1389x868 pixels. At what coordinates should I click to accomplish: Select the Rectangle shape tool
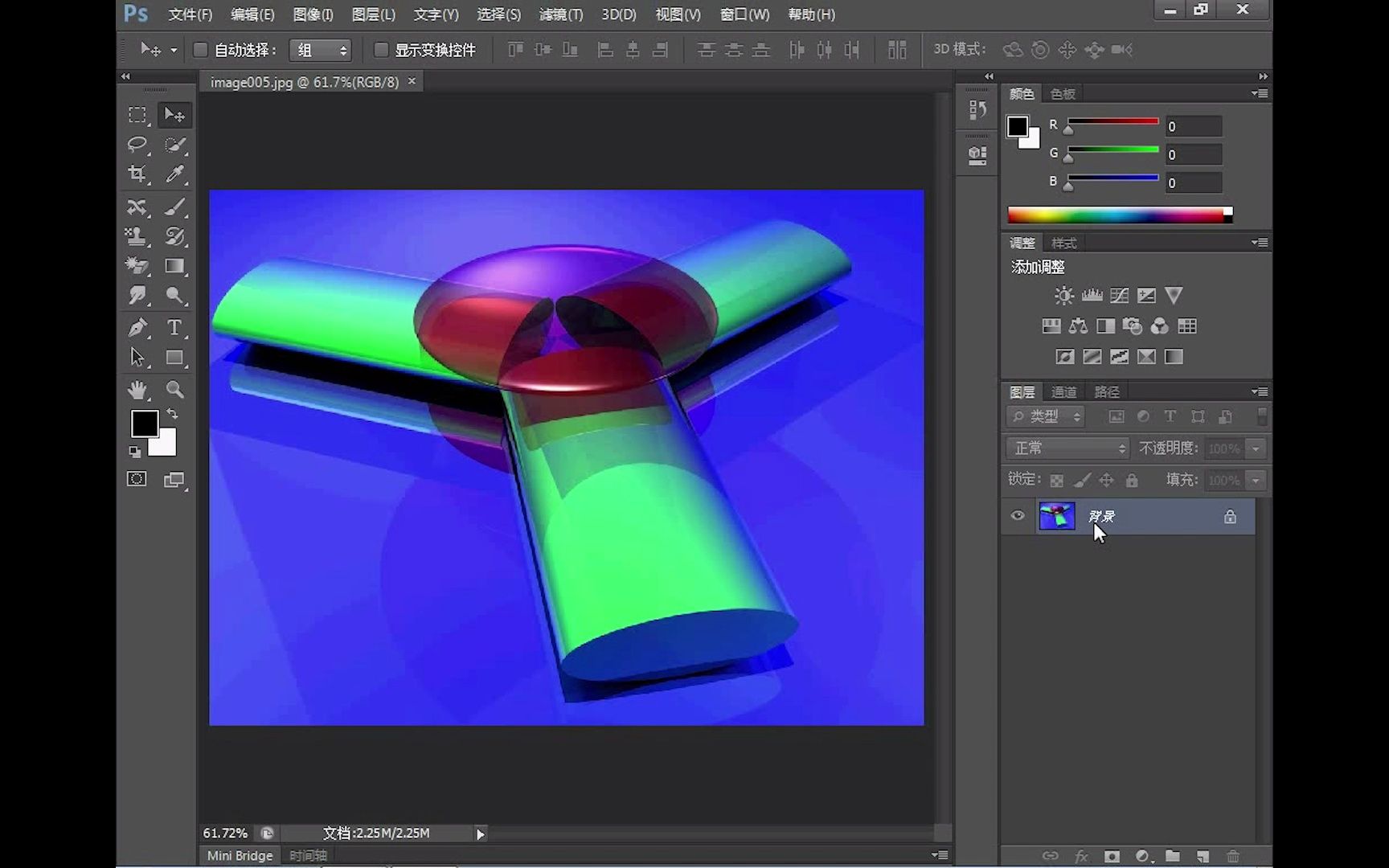(x=174, y=357)
